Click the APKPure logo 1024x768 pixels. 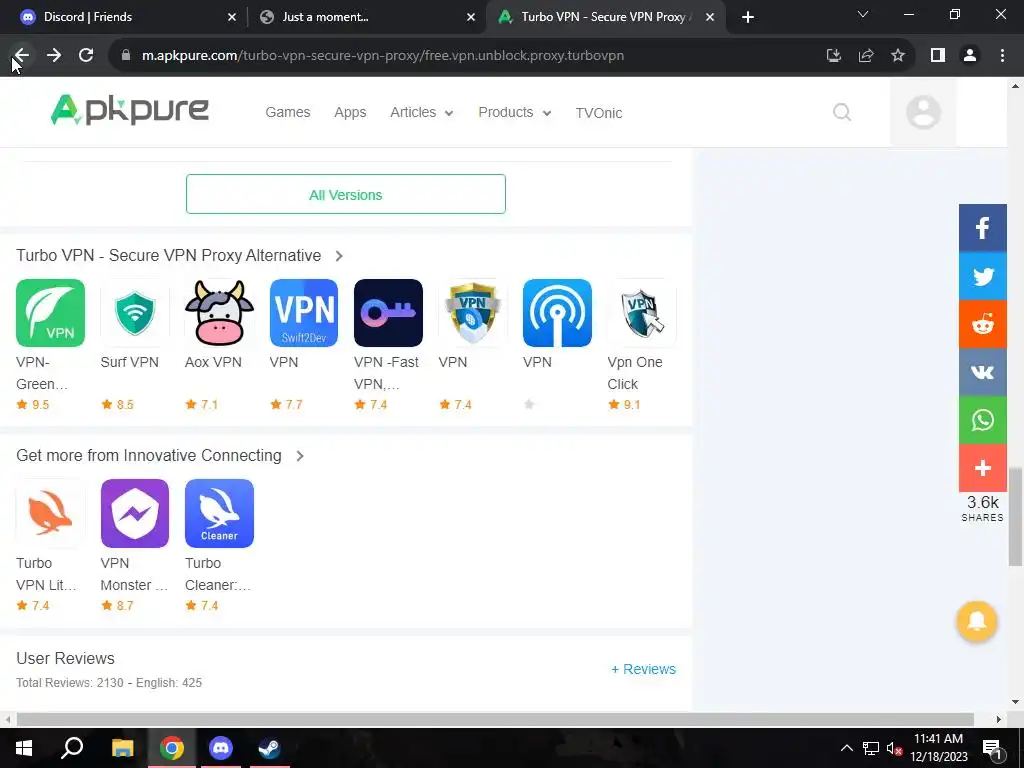tap(130, 110)
